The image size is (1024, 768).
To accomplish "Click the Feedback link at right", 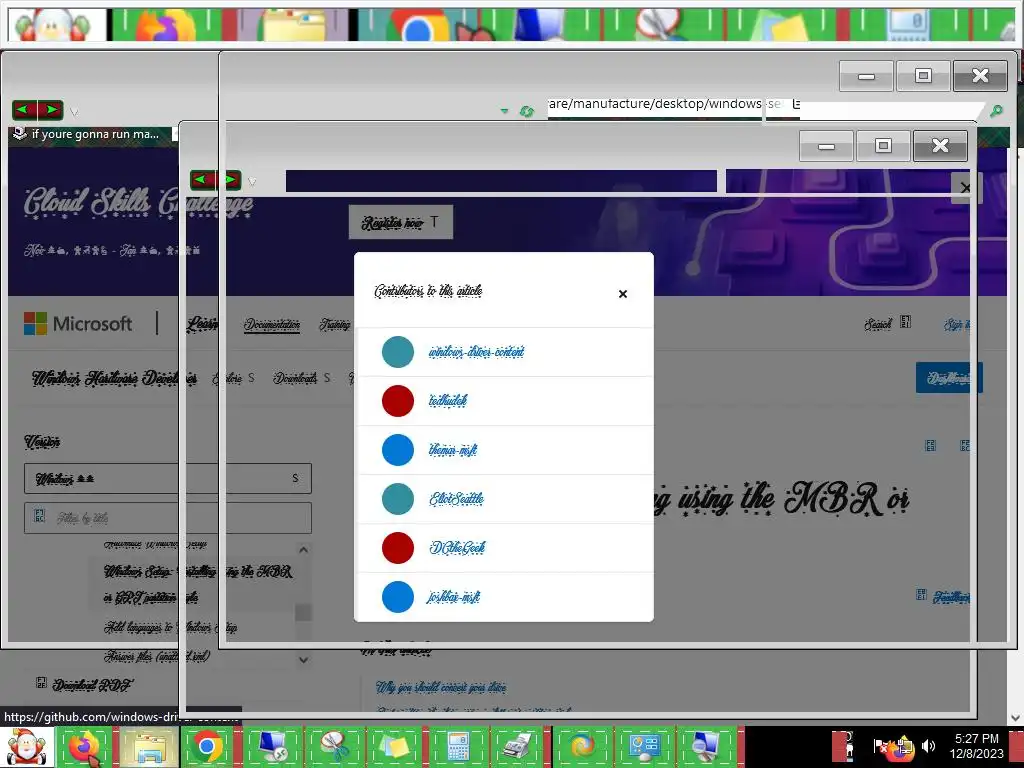I will point(943,596).
